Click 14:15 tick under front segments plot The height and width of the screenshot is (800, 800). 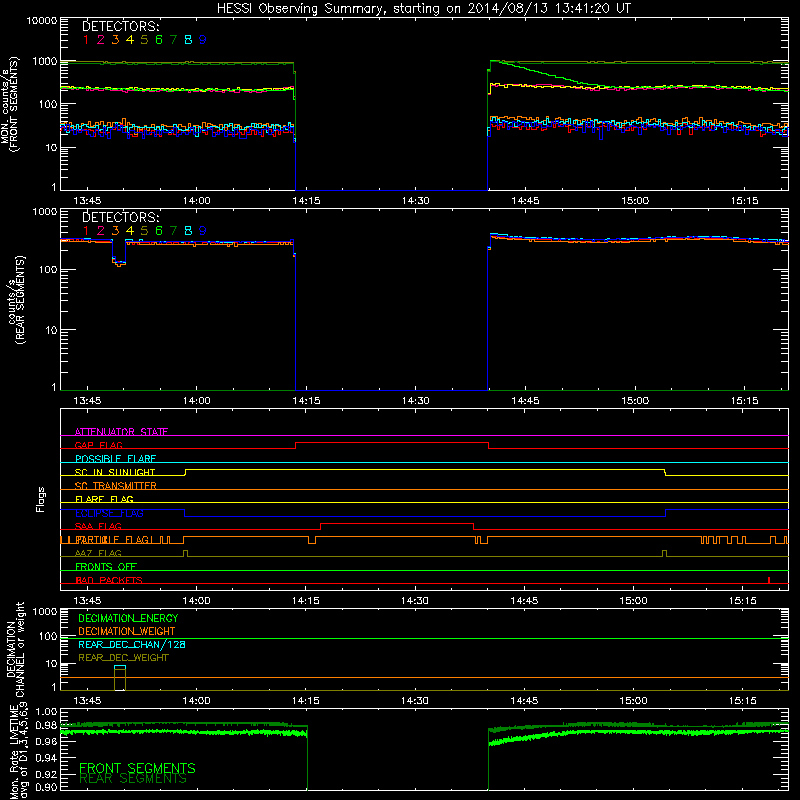(306, 201)
